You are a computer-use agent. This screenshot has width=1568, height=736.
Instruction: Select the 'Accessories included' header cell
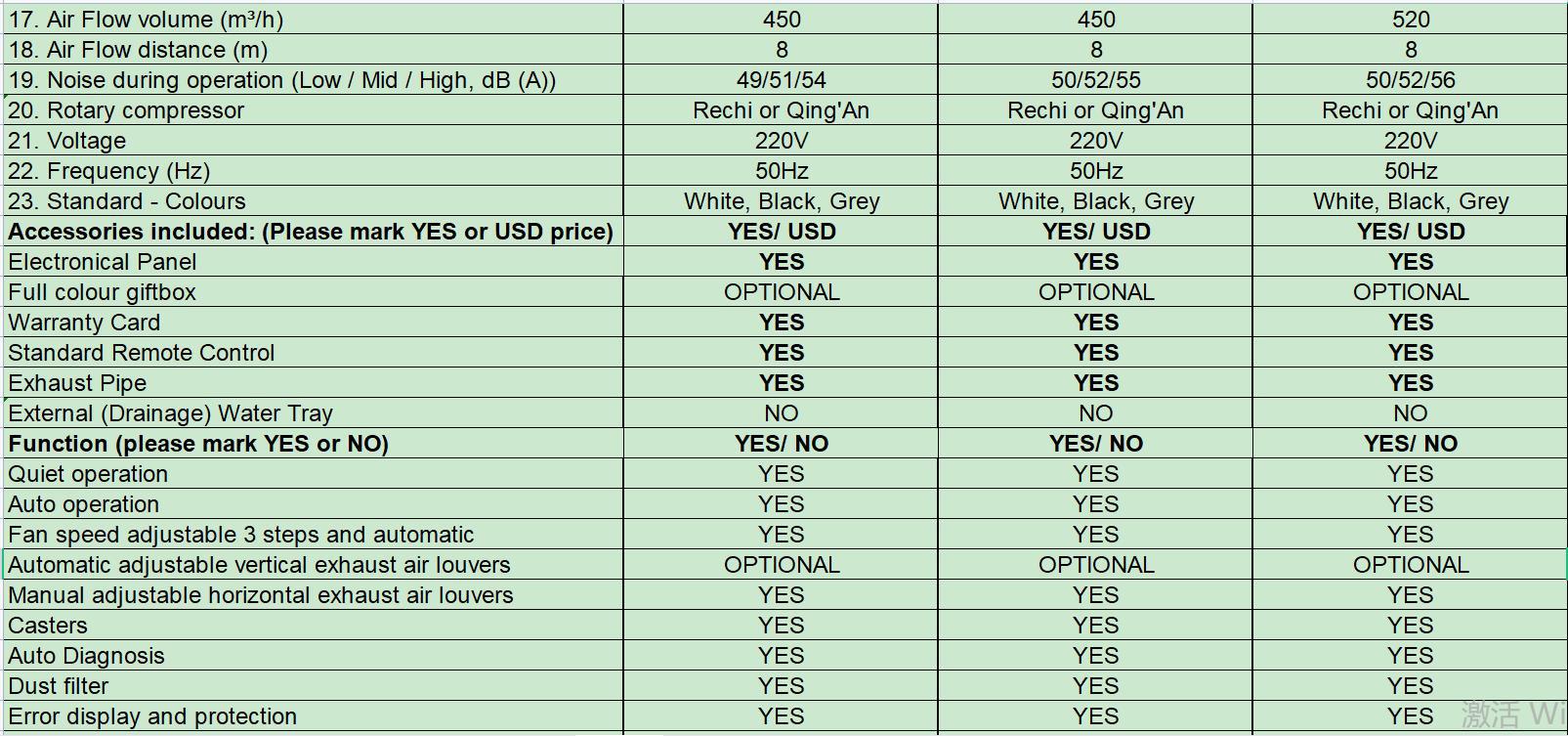coord(311,232)
